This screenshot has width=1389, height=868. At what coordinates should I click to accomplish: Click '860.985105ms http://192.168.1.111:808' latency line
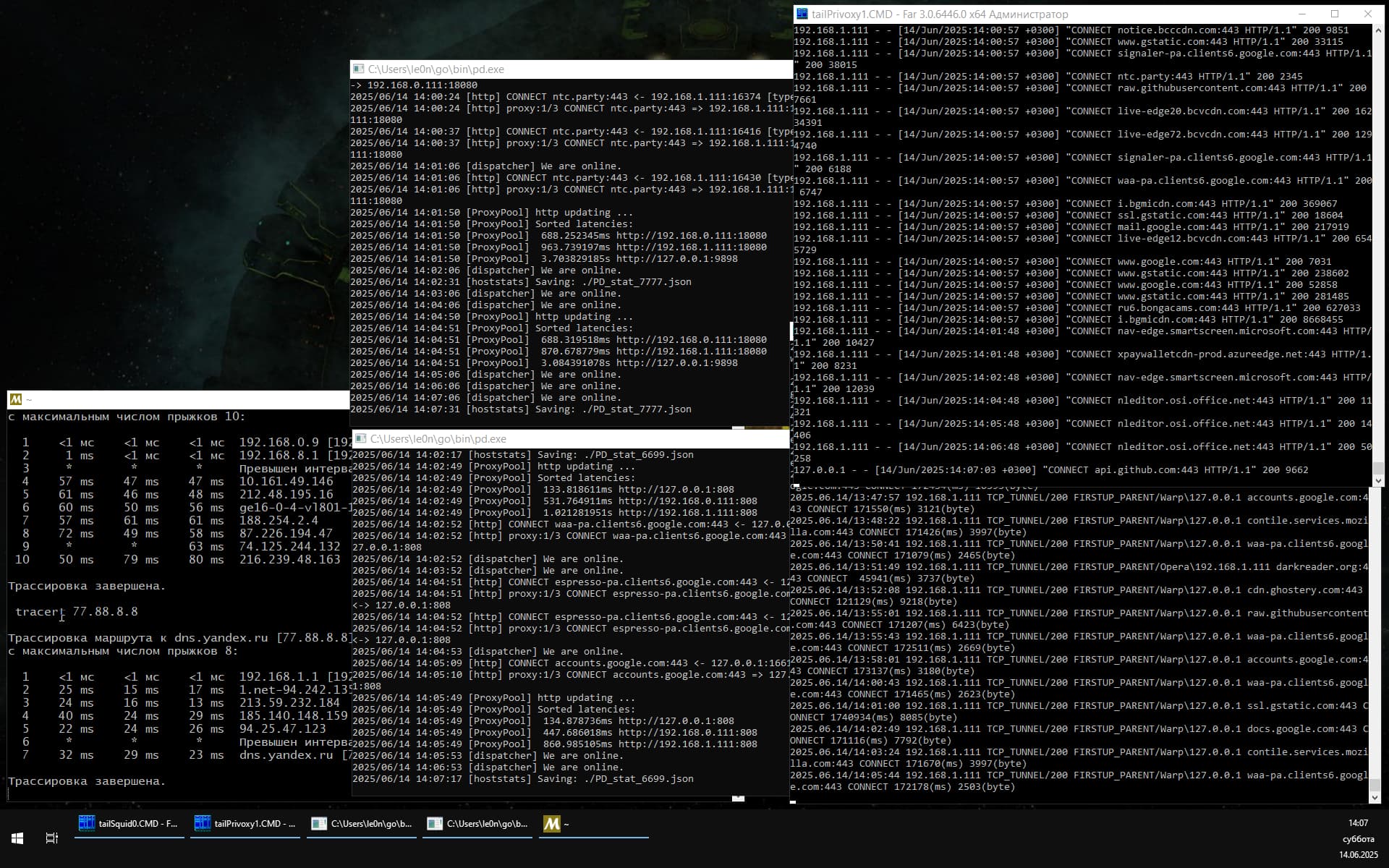[x=555, y=744]
